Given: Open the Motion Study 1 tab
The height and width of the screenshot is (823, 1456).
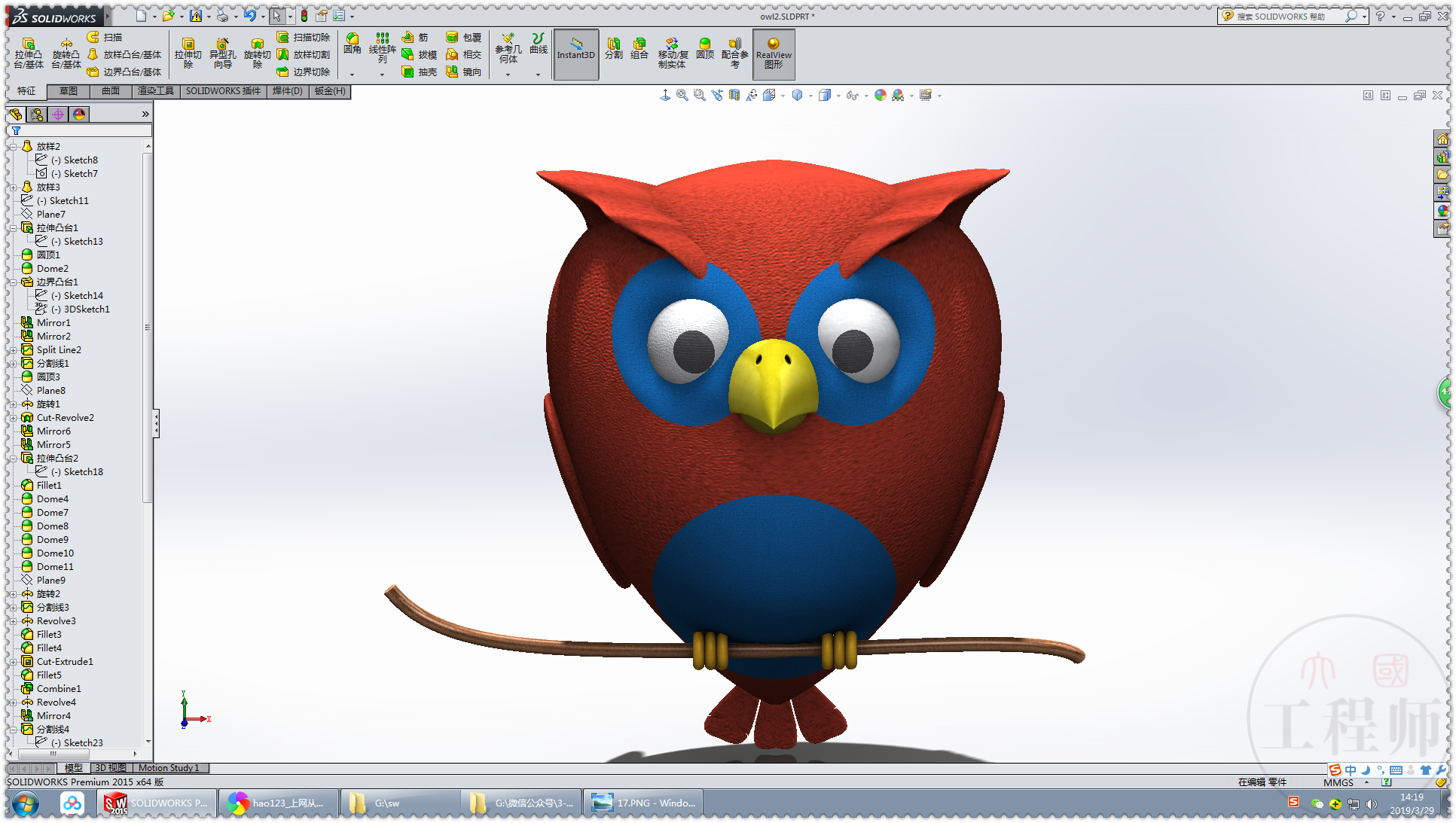Looking at the screenshot, I should tap(169, 768).
